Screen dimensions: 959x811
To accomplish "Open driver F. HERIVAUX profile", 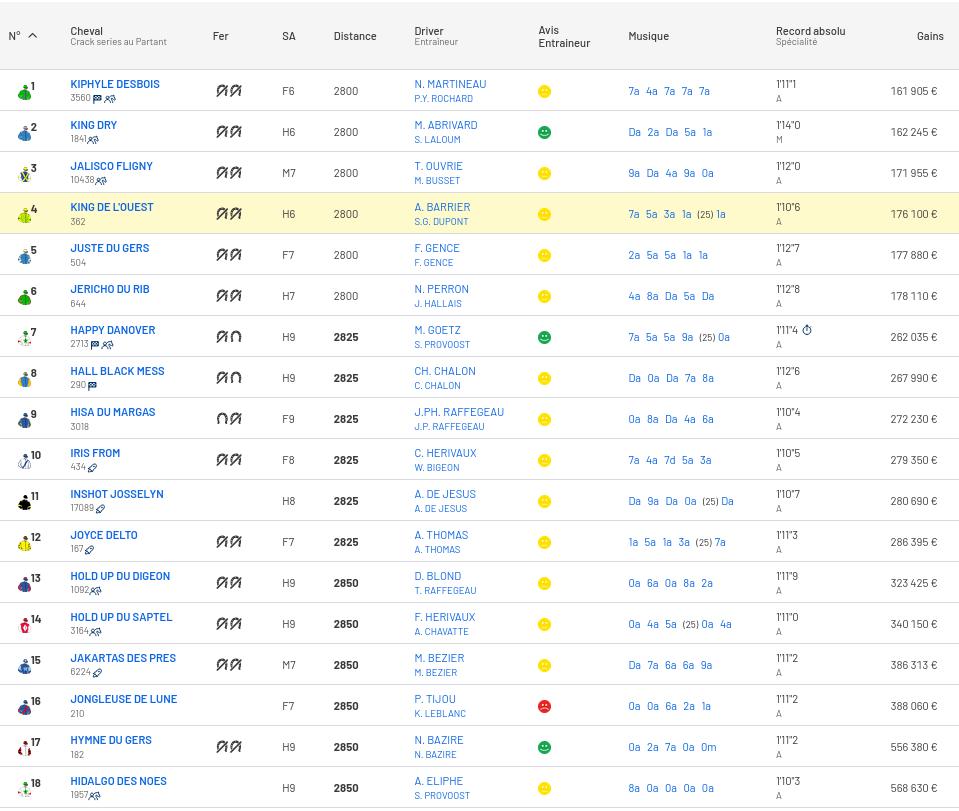I will pyautogui.click(x=445, y=617).
